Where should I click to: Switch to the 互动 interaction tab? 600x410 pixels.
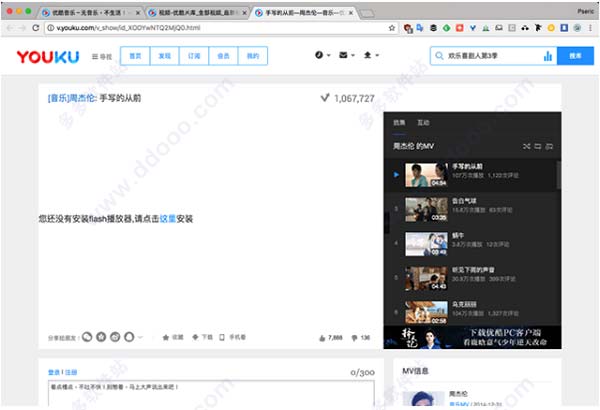click(x=423, y=123)
